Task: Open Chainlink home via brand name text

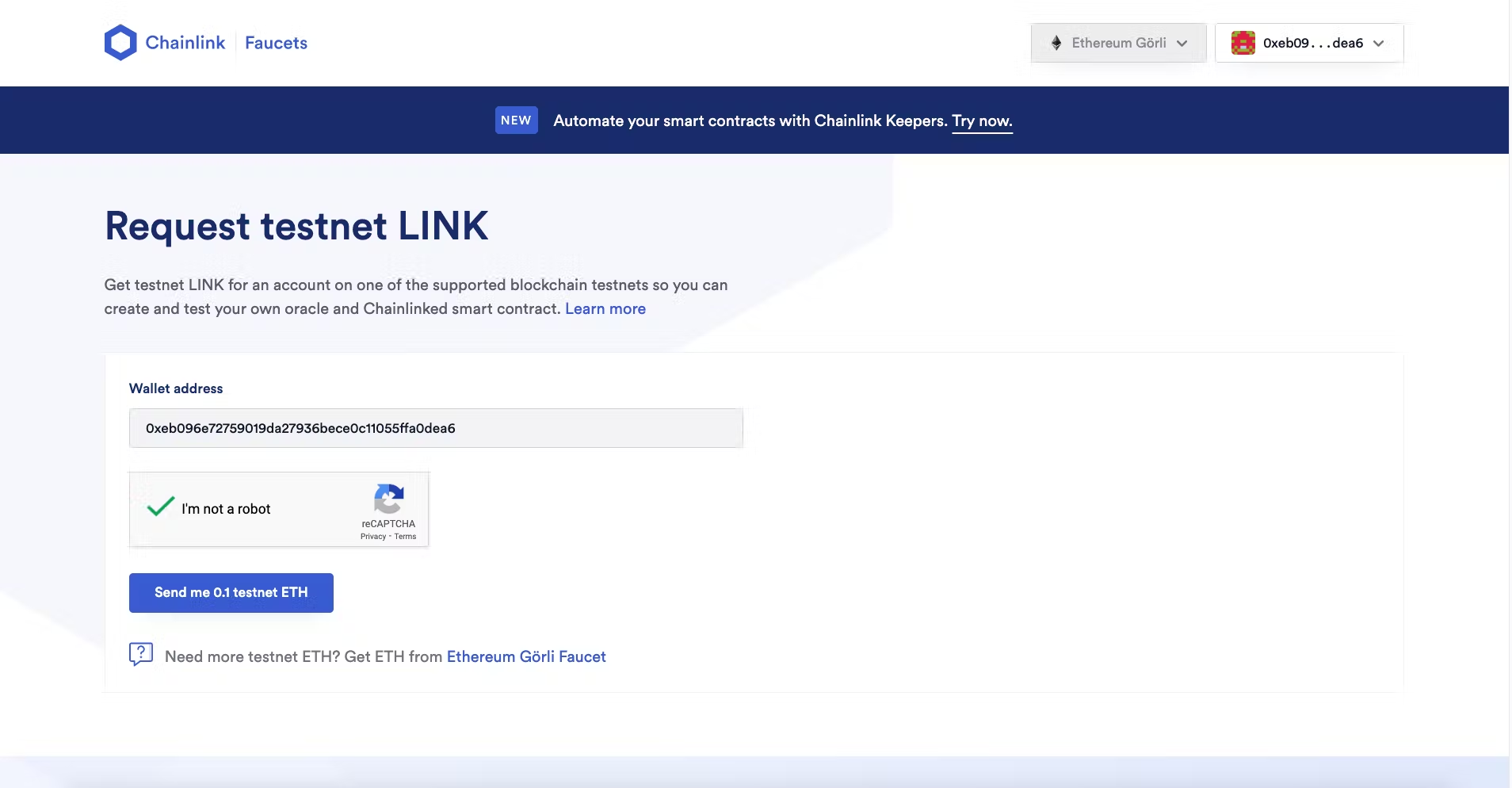Action: (x=185, y=43)
